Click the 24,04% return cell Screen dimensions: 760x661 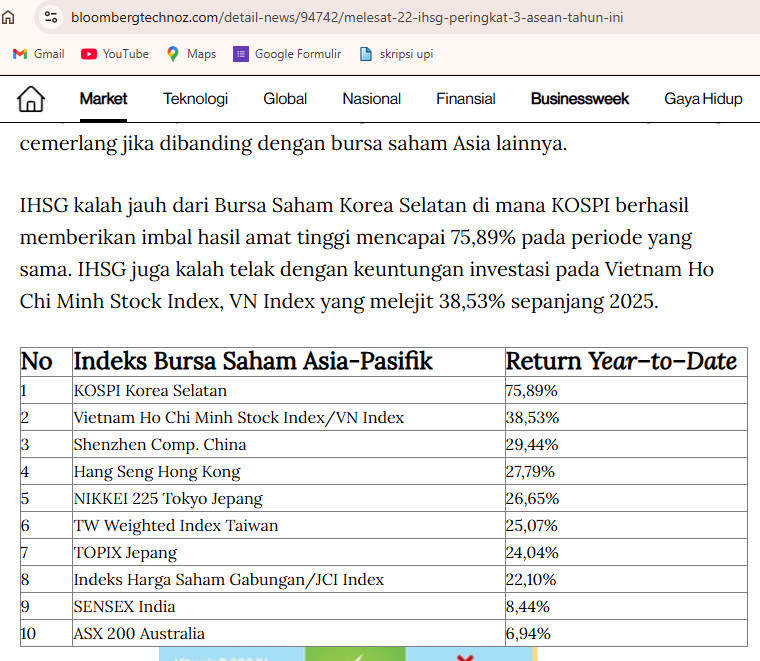[x=626, y=552]
